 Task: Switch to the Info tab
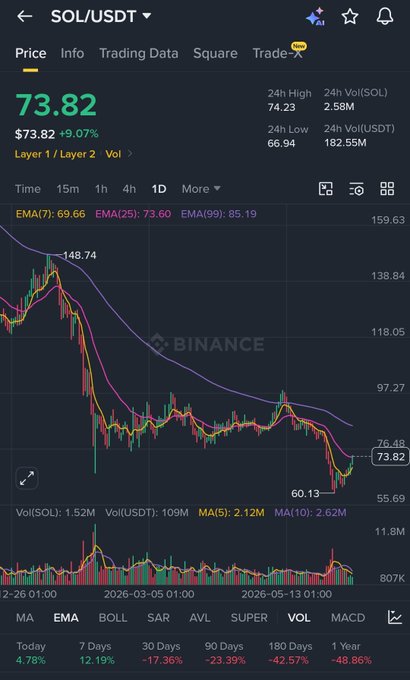(72, 53)
